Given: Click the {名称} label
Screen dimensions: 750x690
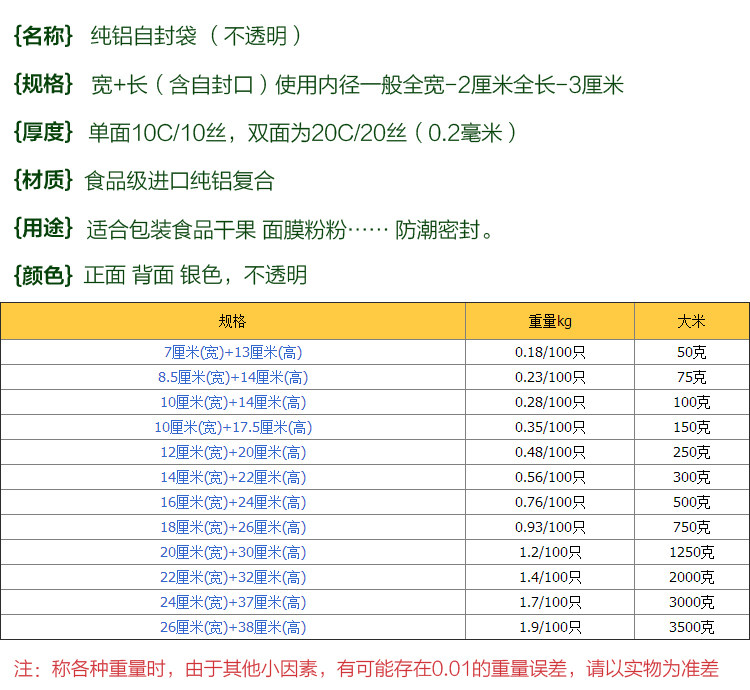Looking at the screenshot, I should [x=43, y=36].
